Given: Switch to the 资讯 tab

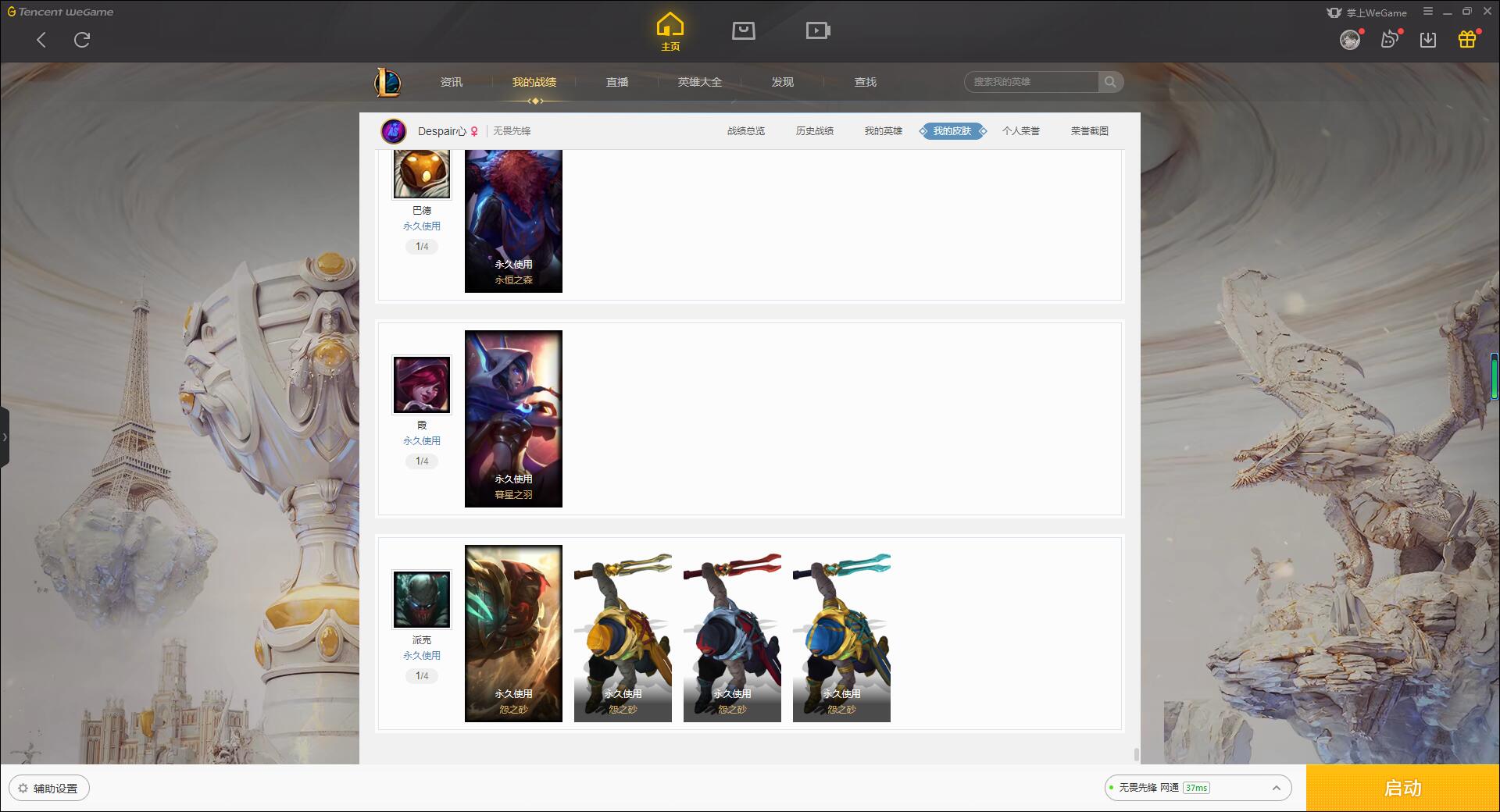Looking at the screenshot, I should pyautogui.click(x=451, y=82).
